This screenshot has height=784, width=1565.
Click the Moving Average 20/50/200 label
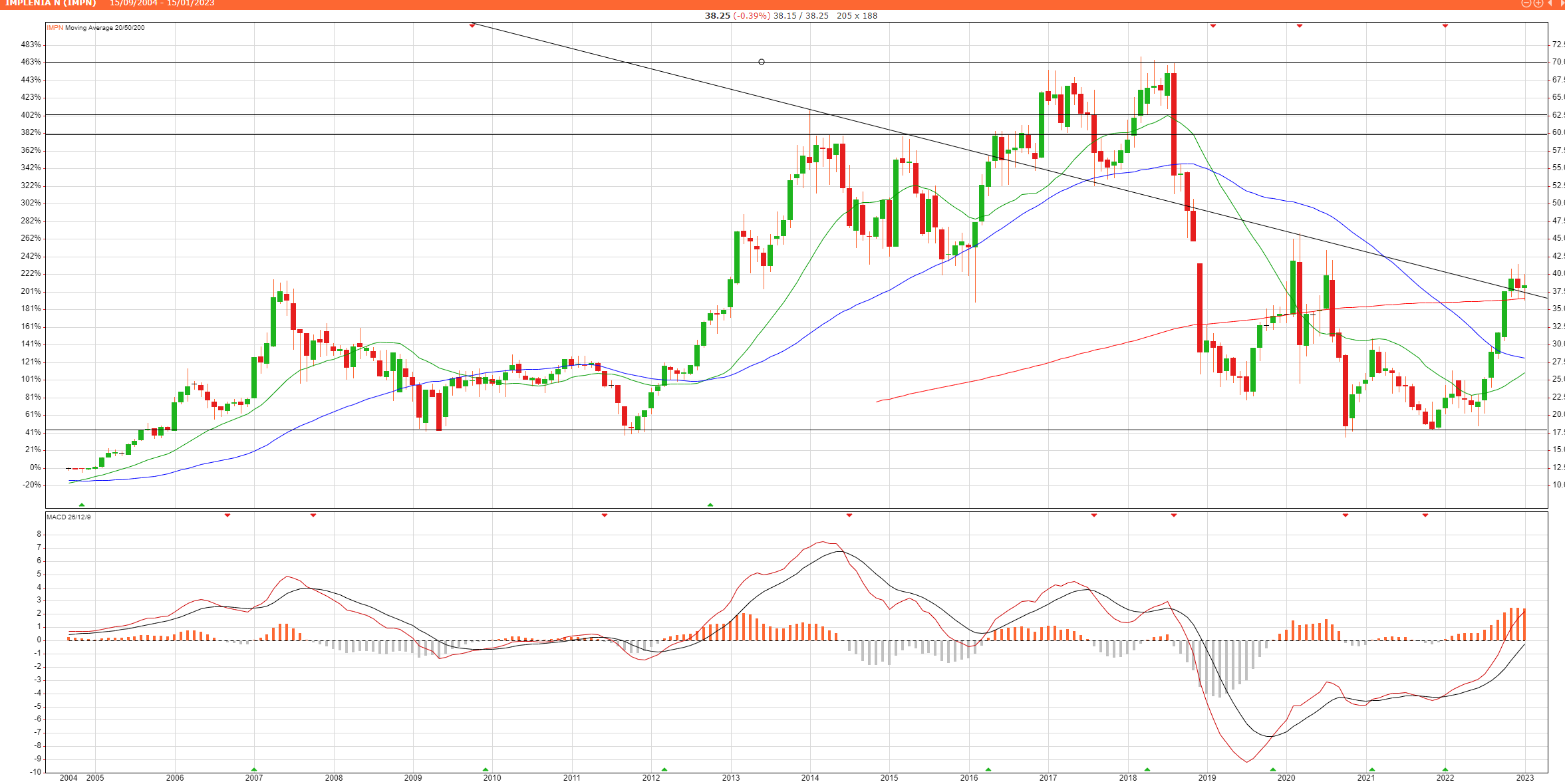point(105,28)
